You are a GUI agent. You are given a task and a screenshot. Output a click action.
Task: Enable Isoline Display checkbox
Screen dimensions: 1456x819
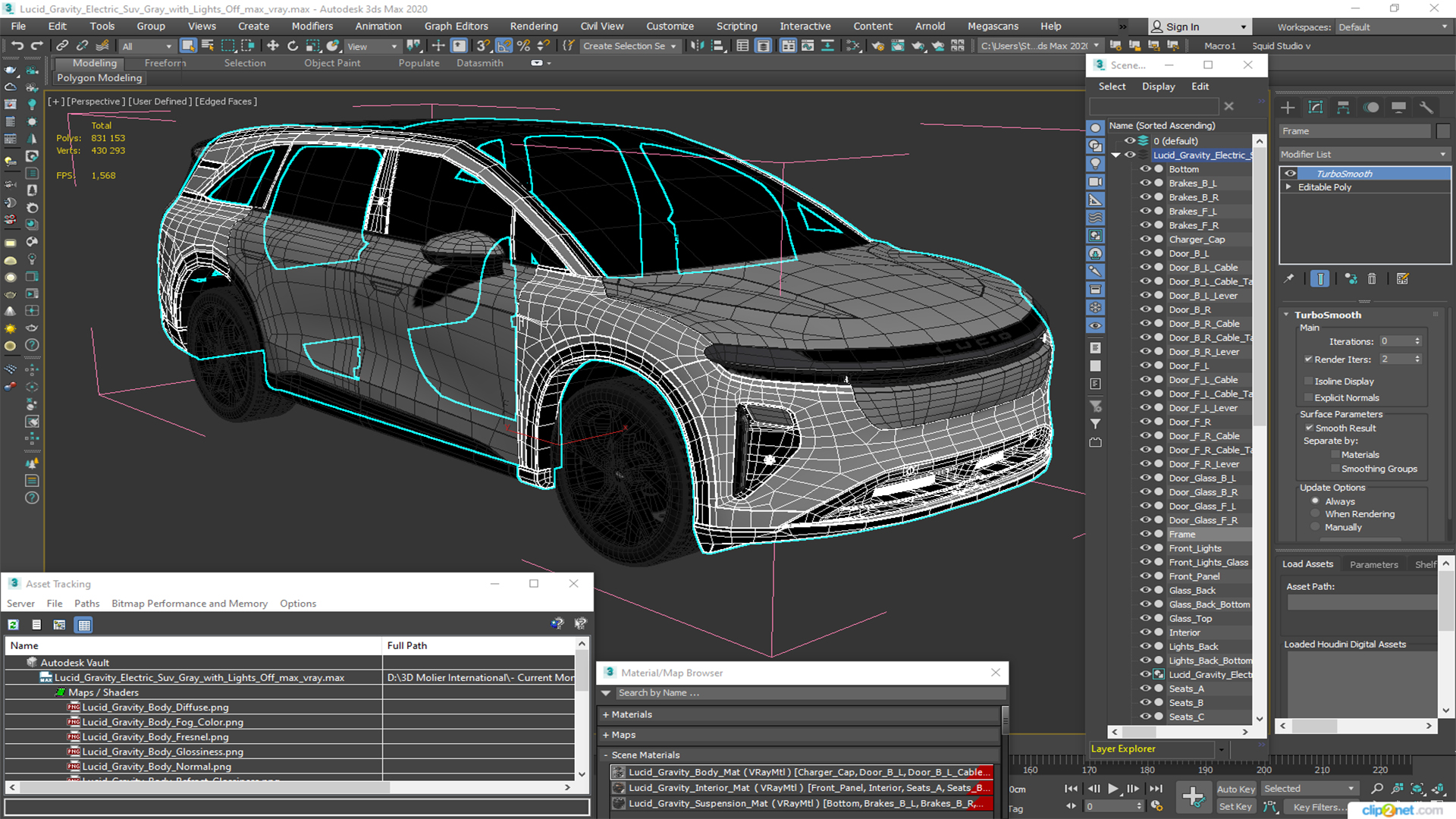point(1308,381)
